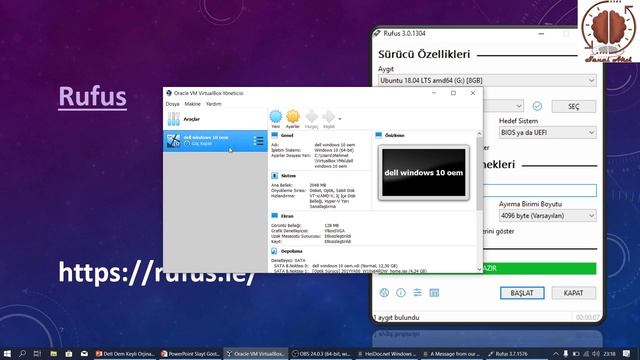Viewport: 640px width, 360px height.
Task: Open the list menu icon on the VM entry
Action: [258, 141]
